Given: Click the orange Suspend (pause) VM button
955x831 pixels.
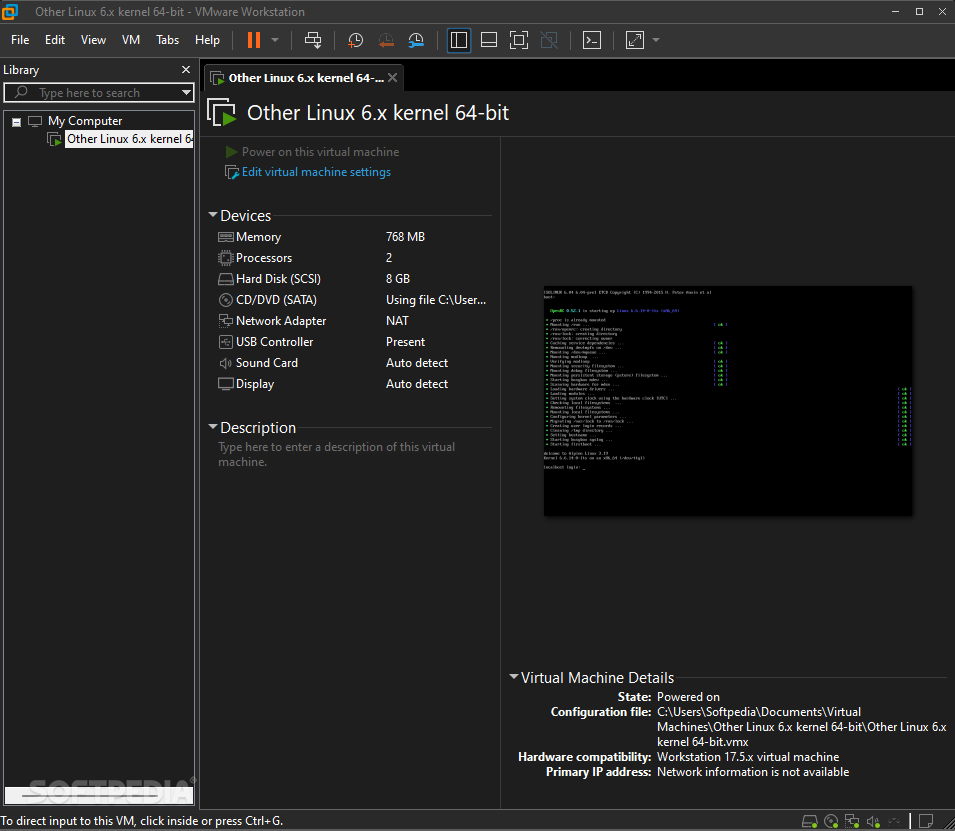Looking at the screenshot, I should click(x=254, y=40).
